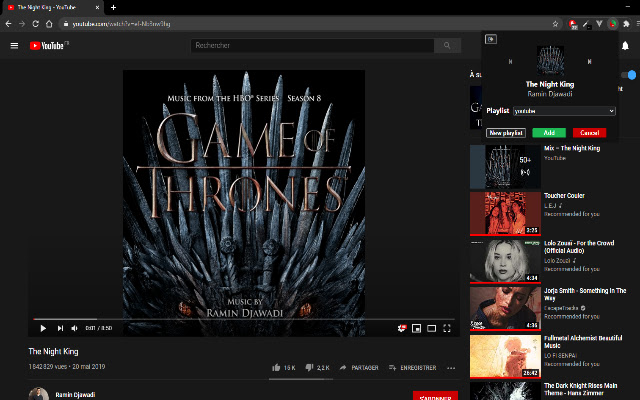Image resolution: width=640 pixels, height=400 pixels.
Task: Open the more actions ellipsis below the video
Action: pyautogui.click(x=452, y=368)
